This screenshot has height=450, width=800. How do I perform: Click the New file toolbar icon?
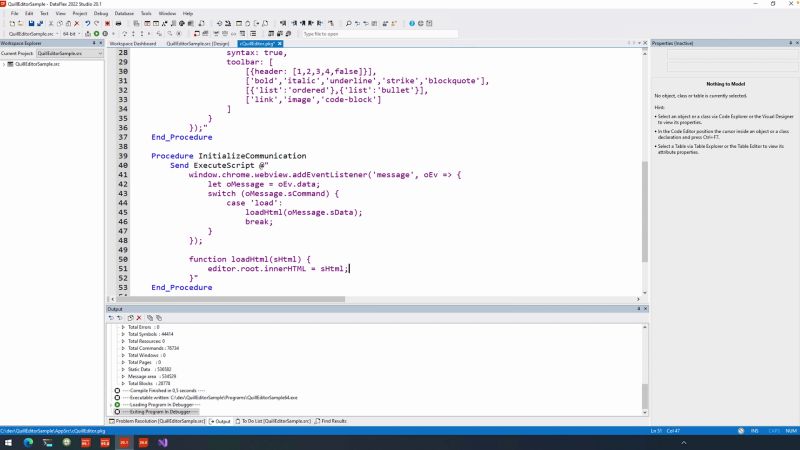[x=12, y=23]
